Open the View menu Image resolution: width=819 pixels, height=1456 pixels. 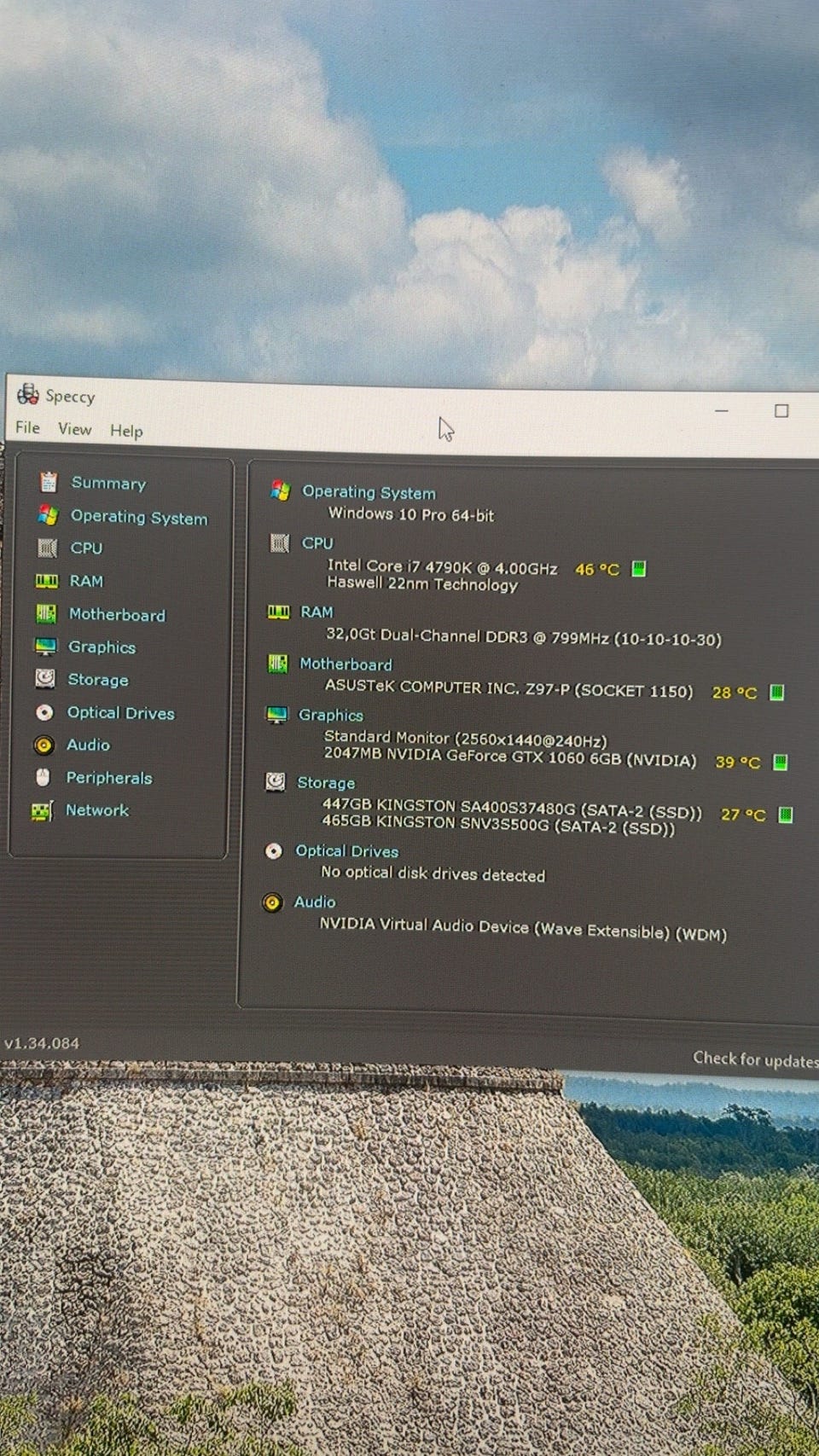tap(74, 429)
